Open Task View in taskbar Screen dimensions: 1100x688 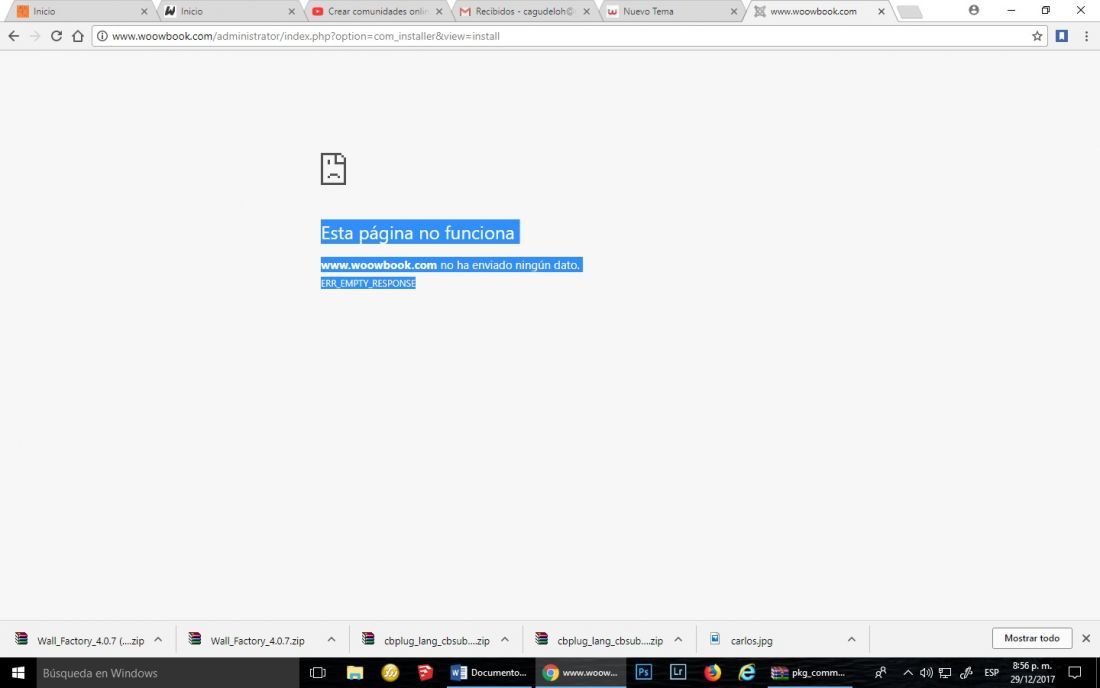click(x=318, y=673)
